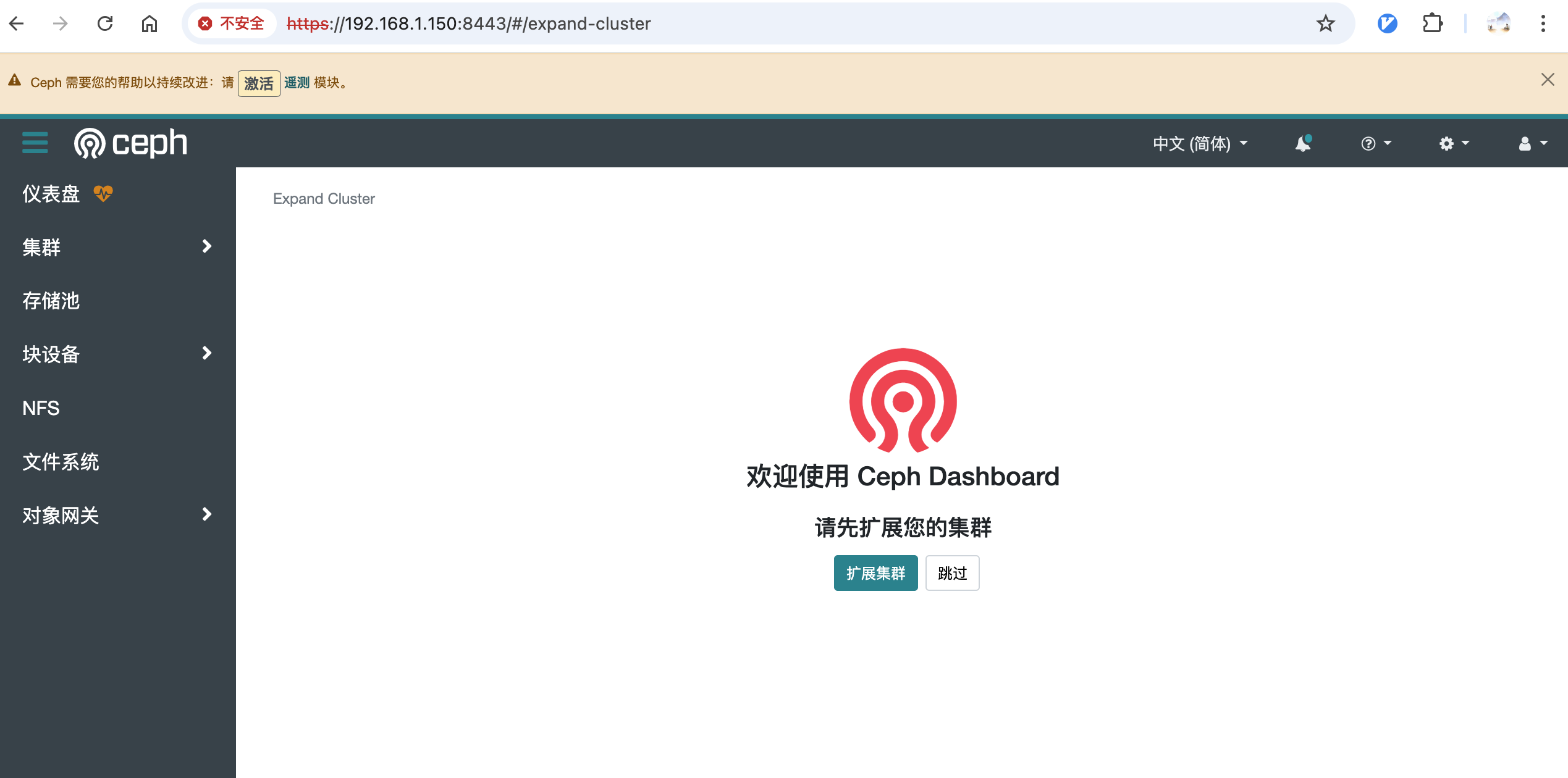Open the notifications bell
1568x778 pixels.
[1302, 143]
